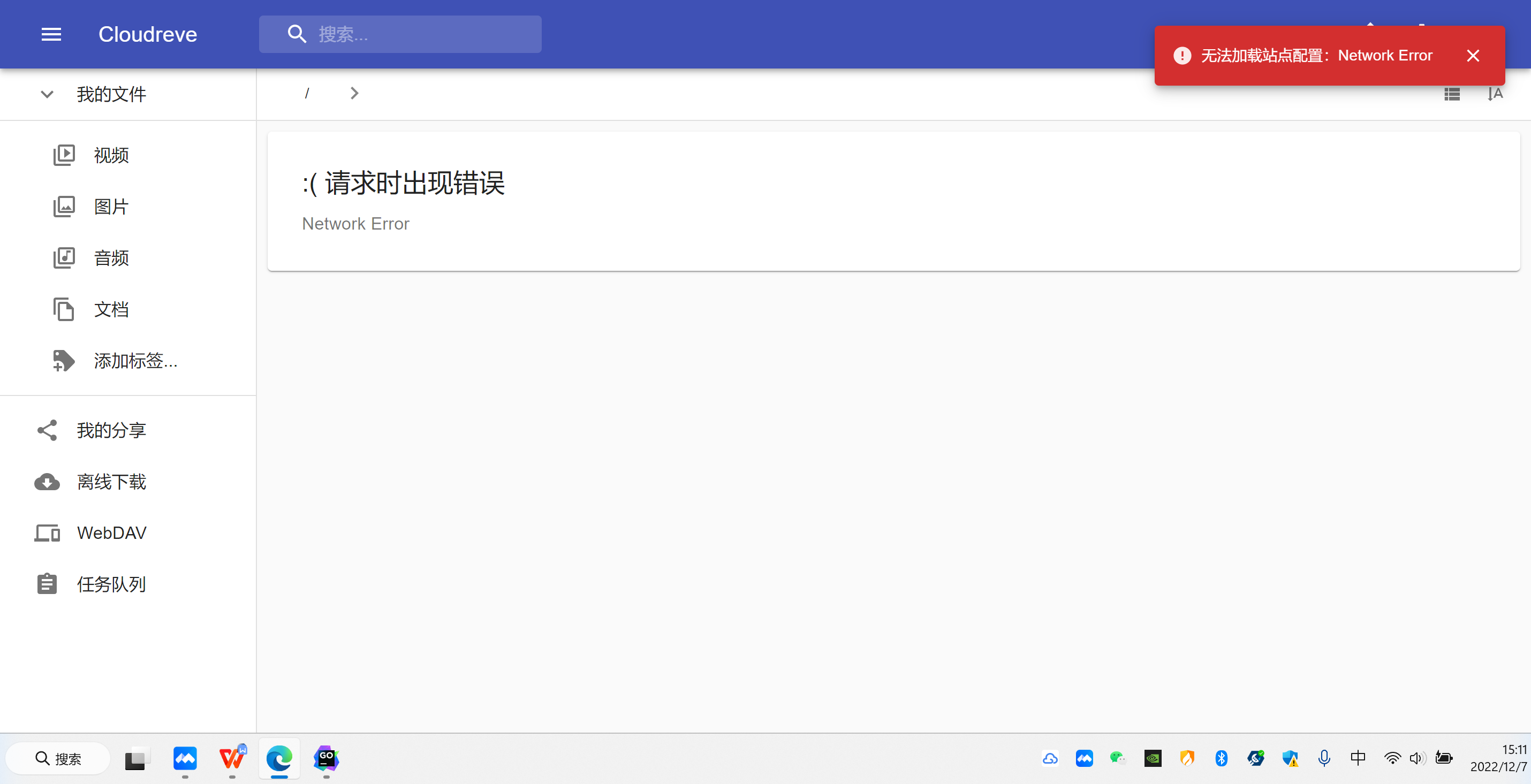Click the orange flame tray icon

(x=1187, y=758)
